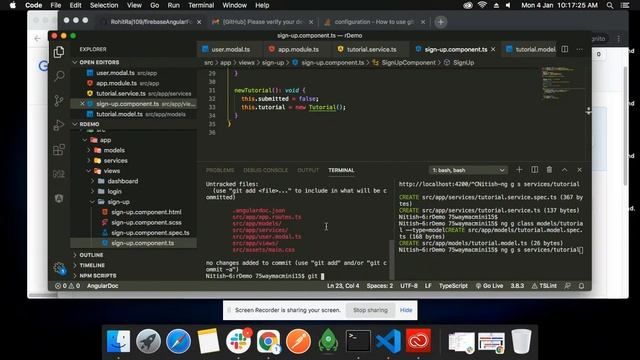Open the Search view in activity bar
Viewport: 640px width, 360px height.
[59, 76]
